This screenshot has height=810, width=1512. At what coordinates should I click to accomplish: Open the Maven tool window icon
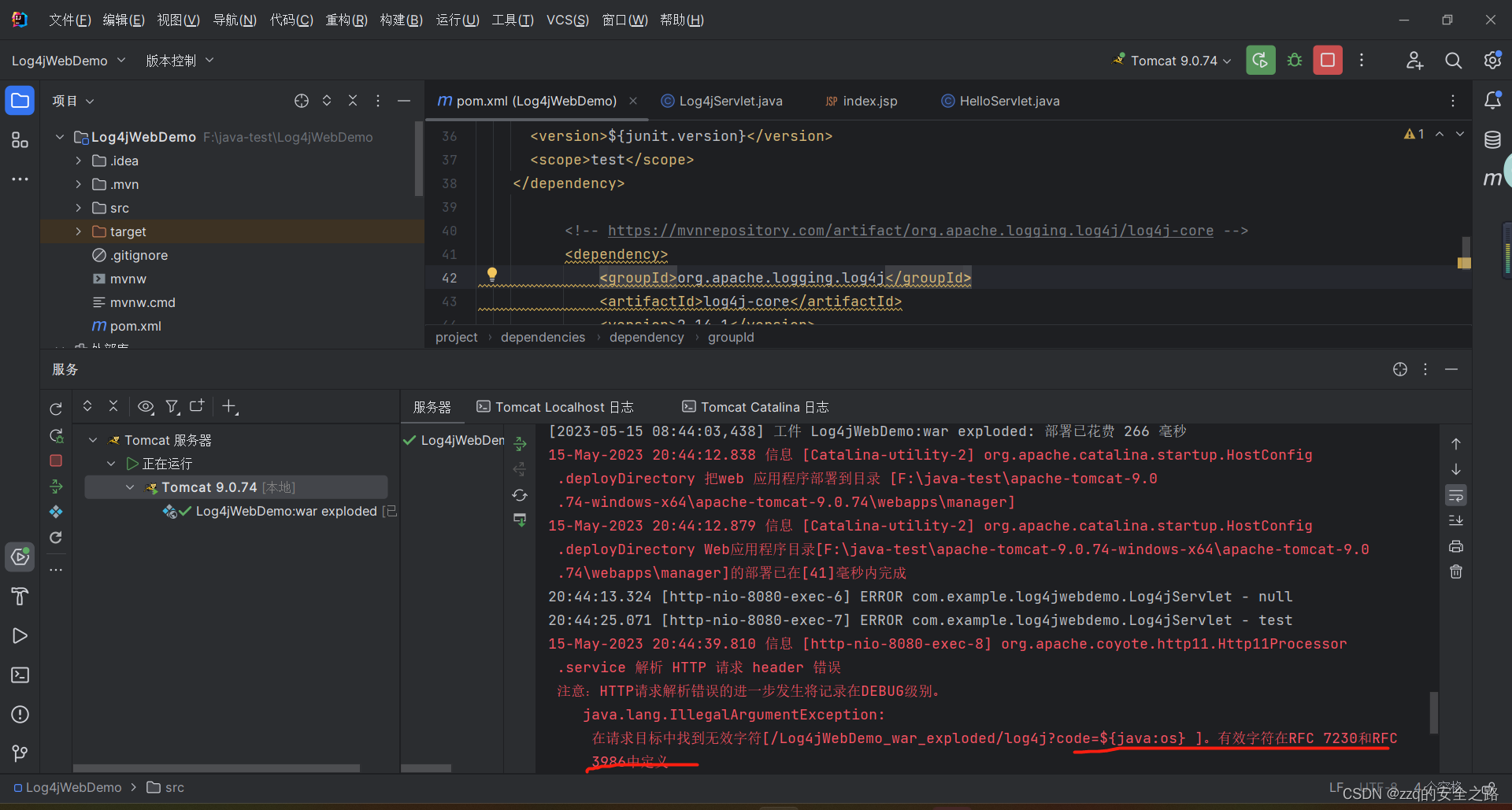1492,179
